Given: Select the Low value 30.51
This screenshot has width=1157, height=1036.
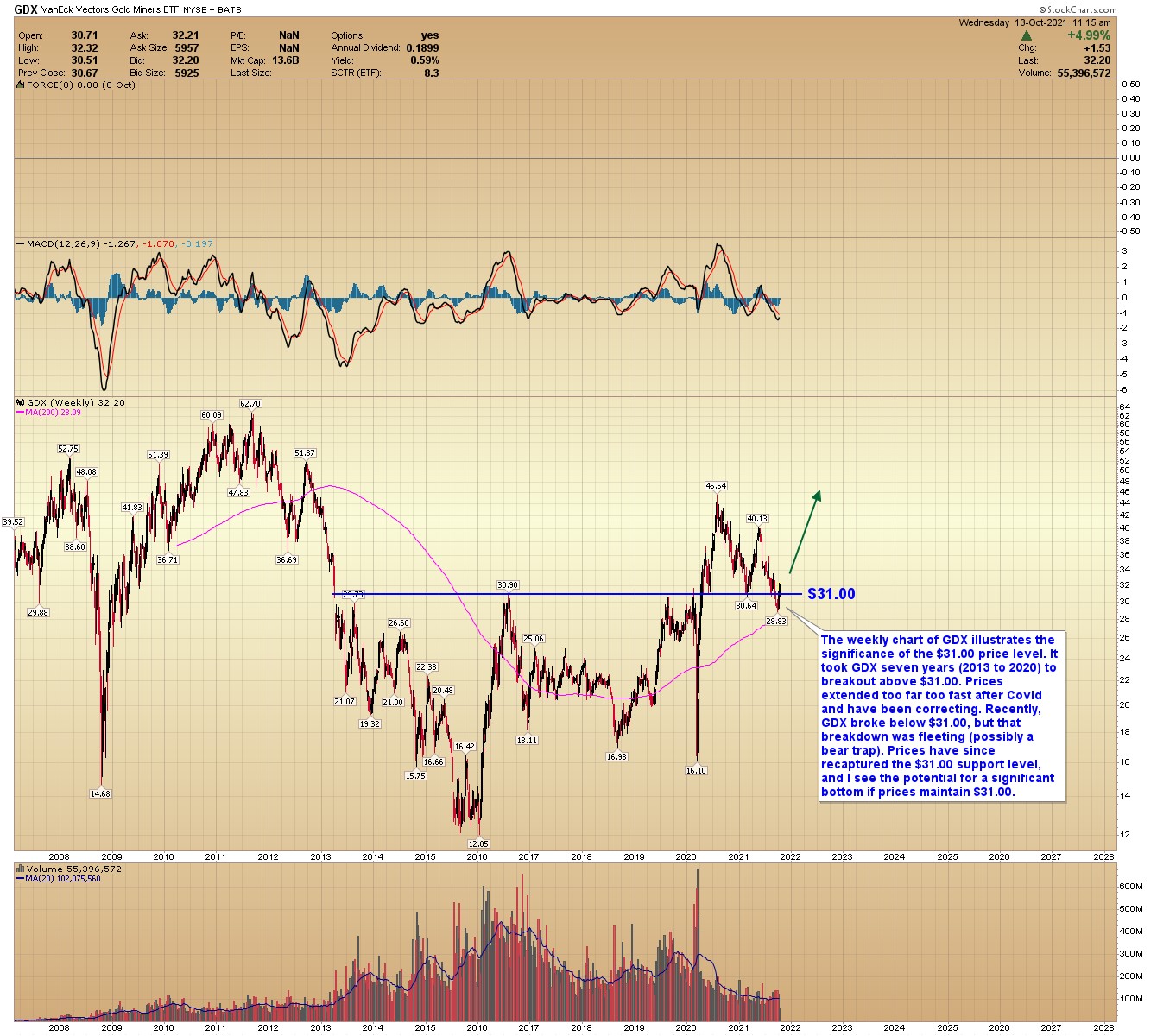Looking at the screenshot, I should click(85, 60).
